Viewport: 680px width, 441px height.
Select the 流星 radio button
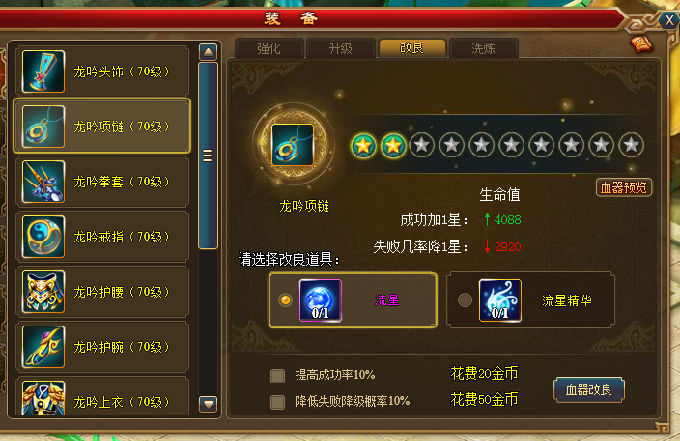tap(285, 300)
